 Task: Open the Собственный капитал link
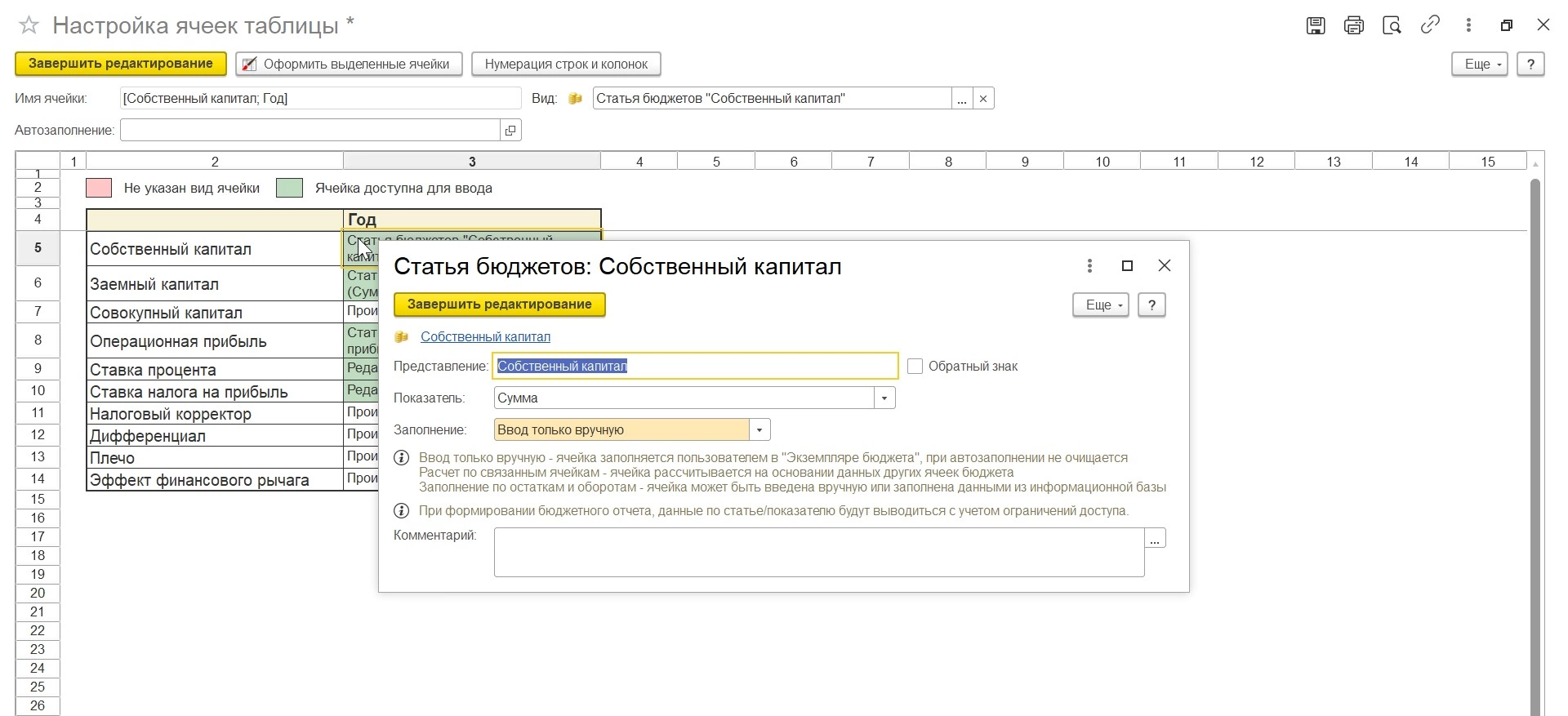point(485,337)
